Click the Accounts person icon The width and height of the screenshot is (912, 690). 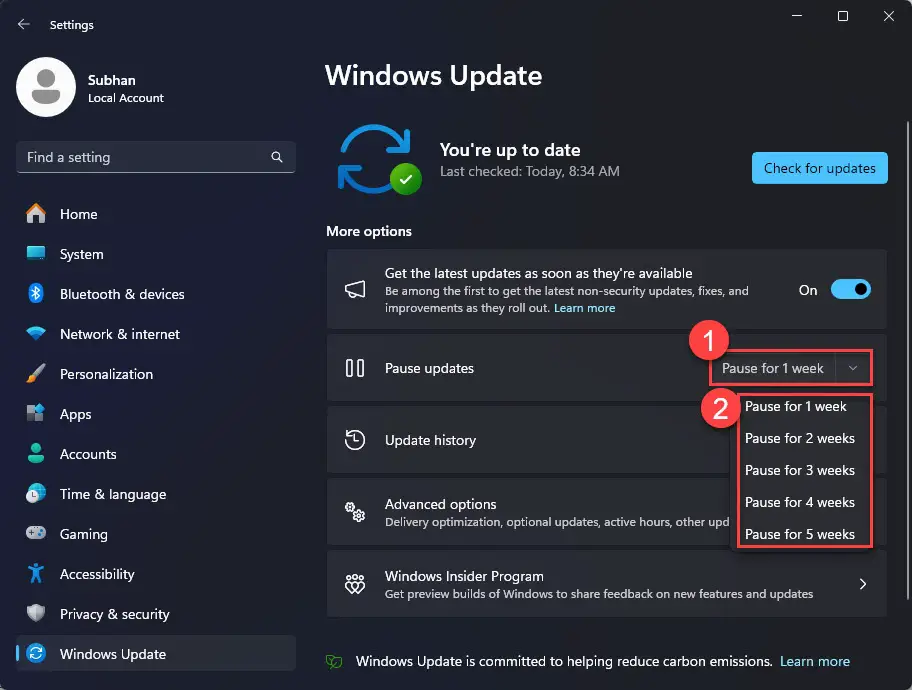tap(35, 453)
